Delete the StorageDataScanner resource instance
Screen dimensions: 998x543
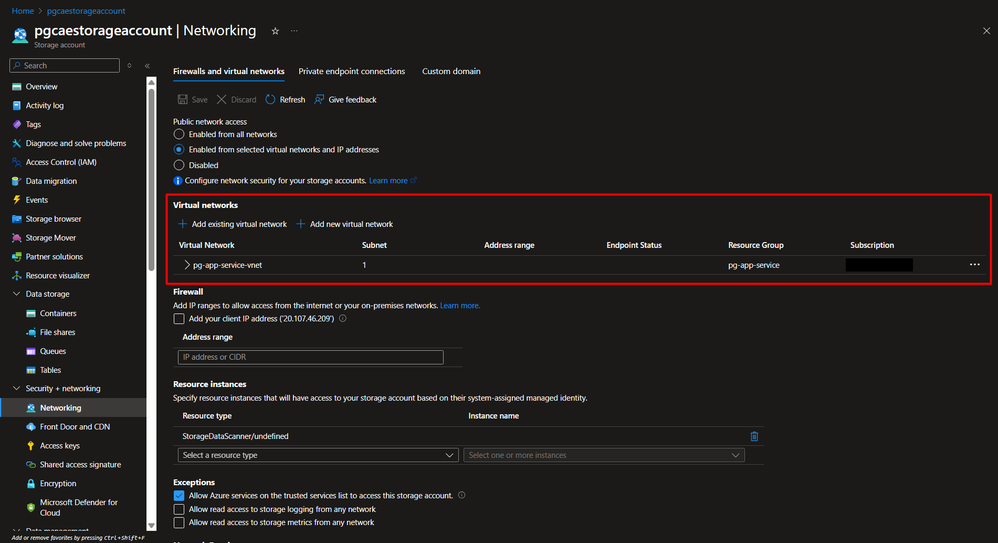pos(754,436)
